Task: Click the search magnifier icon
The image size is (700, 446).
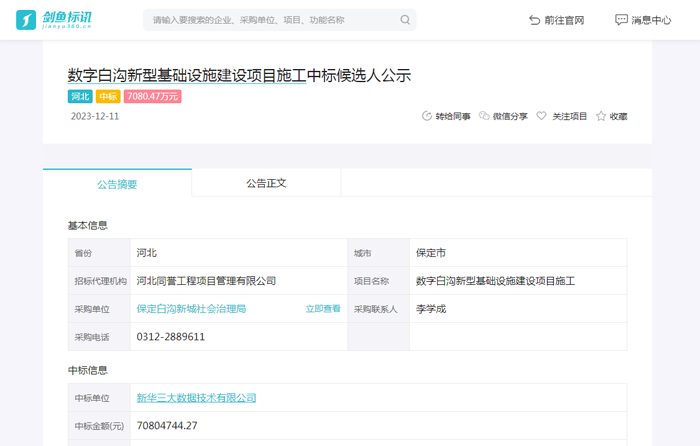Action: 405,20
